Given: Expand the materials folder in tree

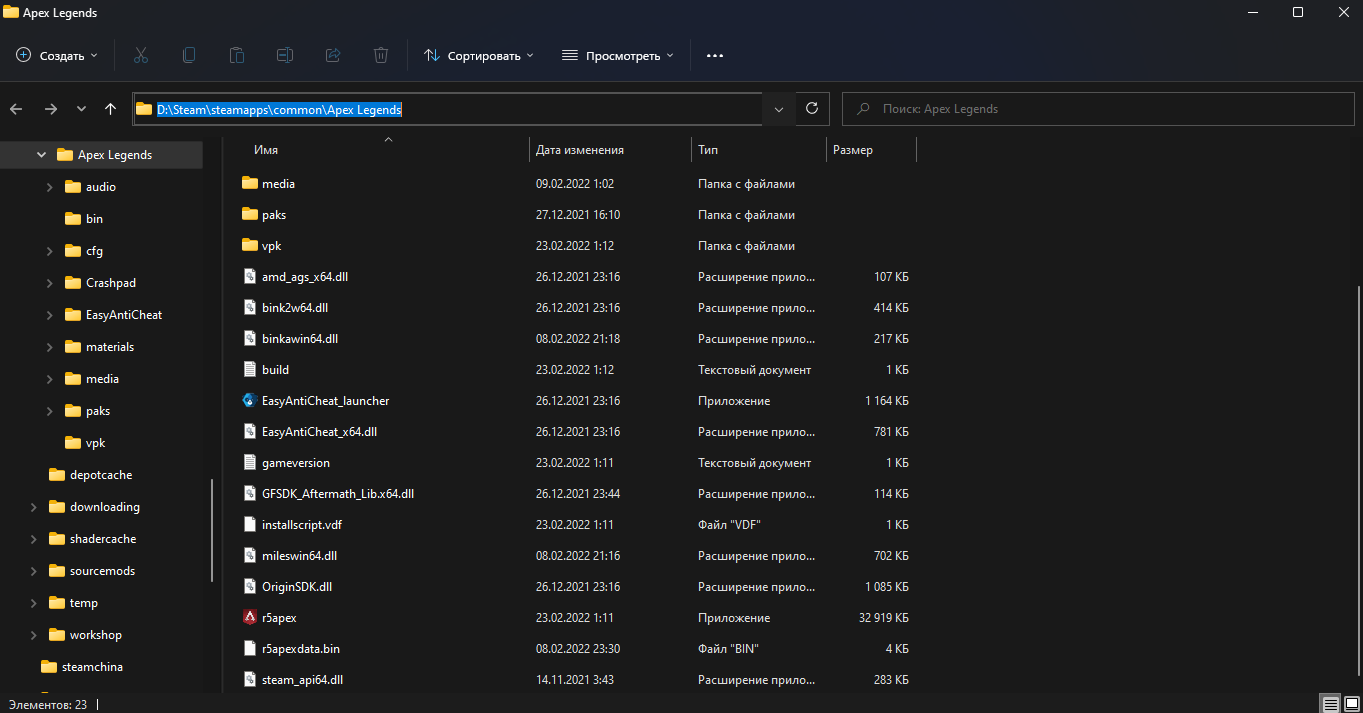Looking at the screenshot, I should tap(50, 347).
